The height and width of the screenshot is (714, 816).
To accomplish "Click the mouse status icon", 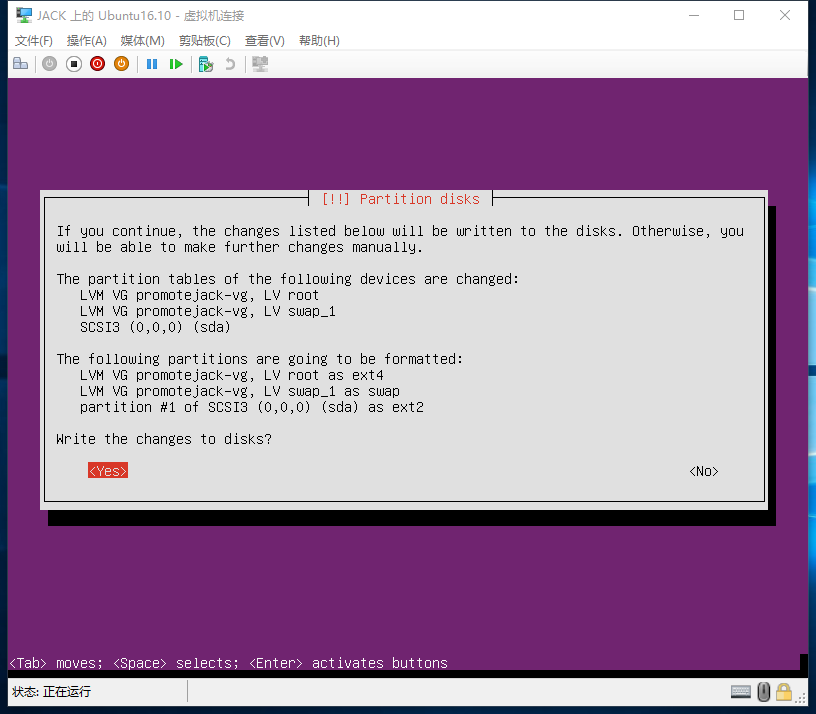I will (x=763, y=692).
